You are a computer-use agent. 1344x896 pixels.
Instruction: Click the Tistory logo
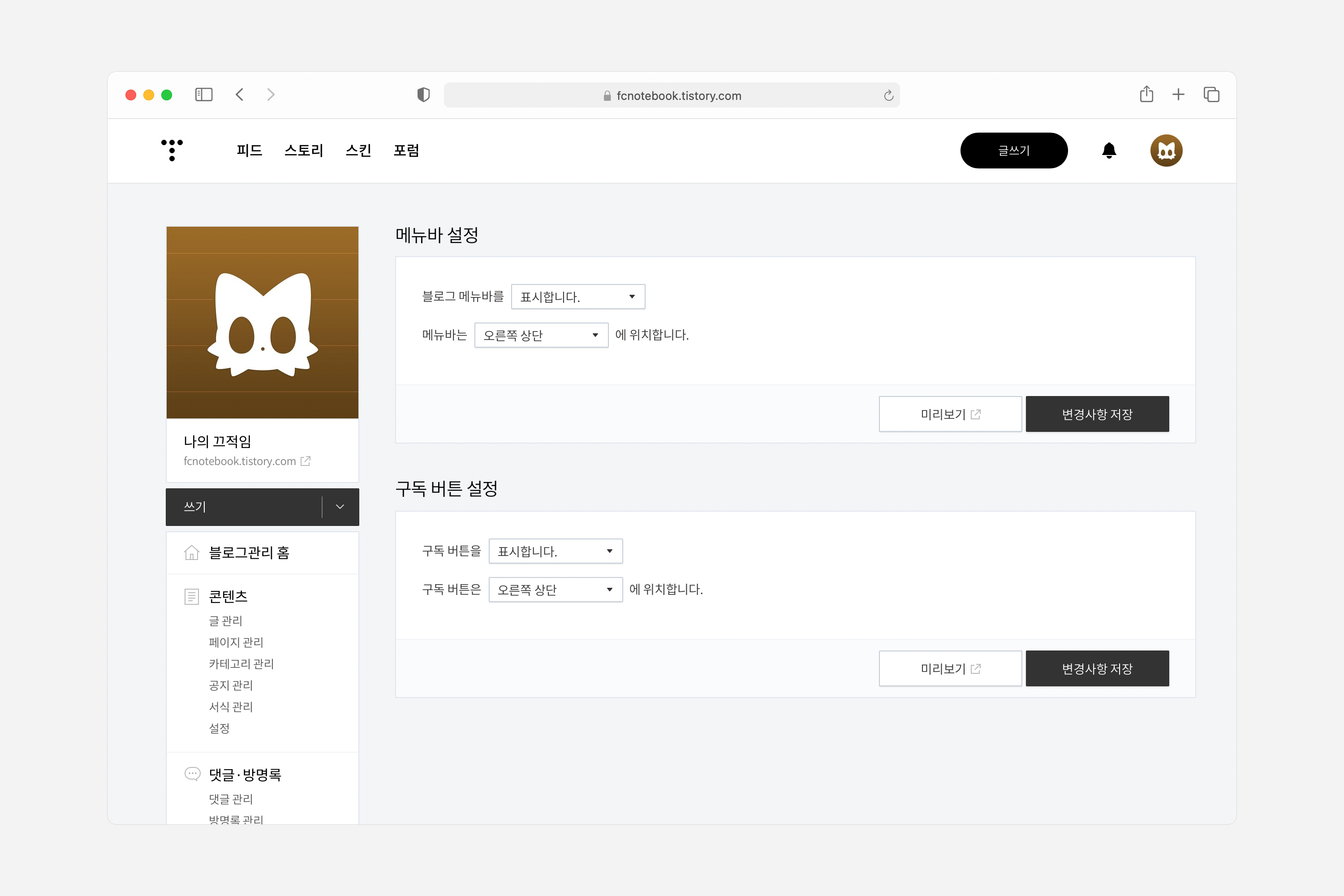point(172,150)
